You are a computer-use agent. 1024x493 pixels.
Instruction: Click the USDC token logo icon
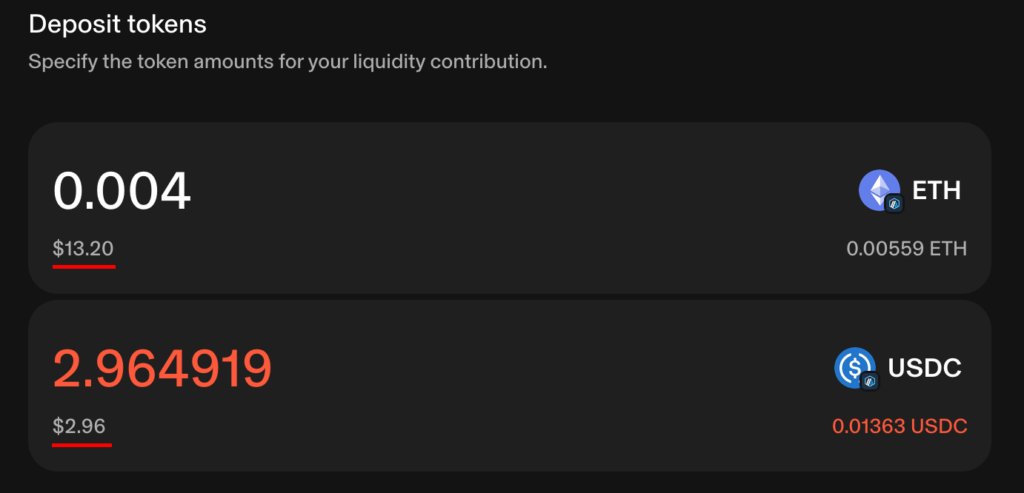(853, 367)
